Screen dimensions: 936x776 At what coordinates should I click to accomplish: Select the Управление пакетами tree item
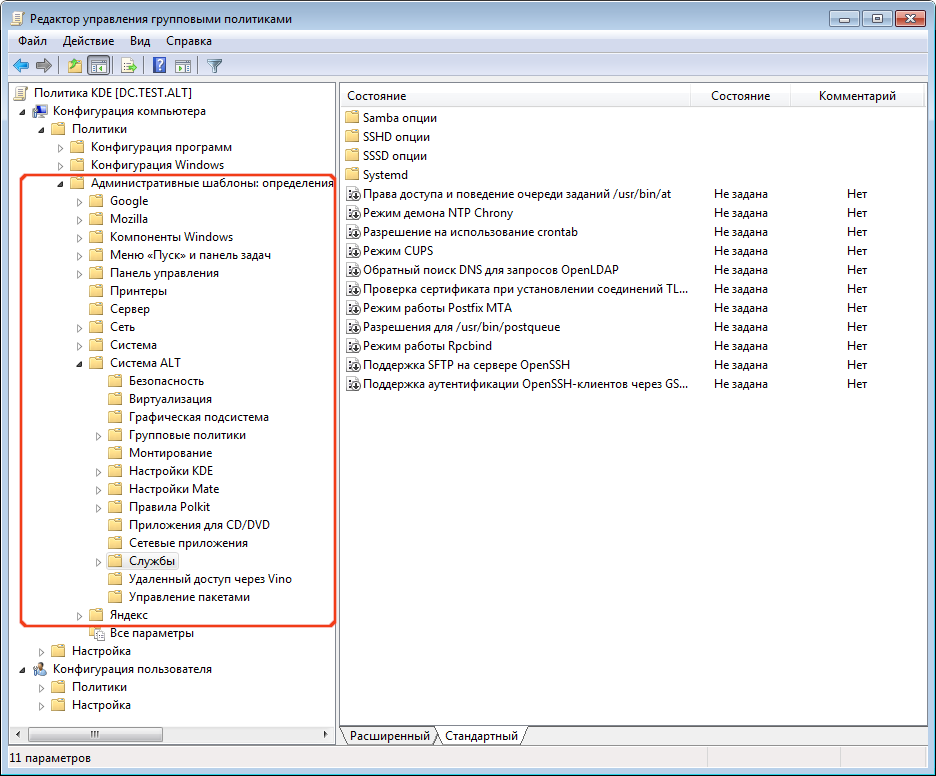click(x=189, y=597)
